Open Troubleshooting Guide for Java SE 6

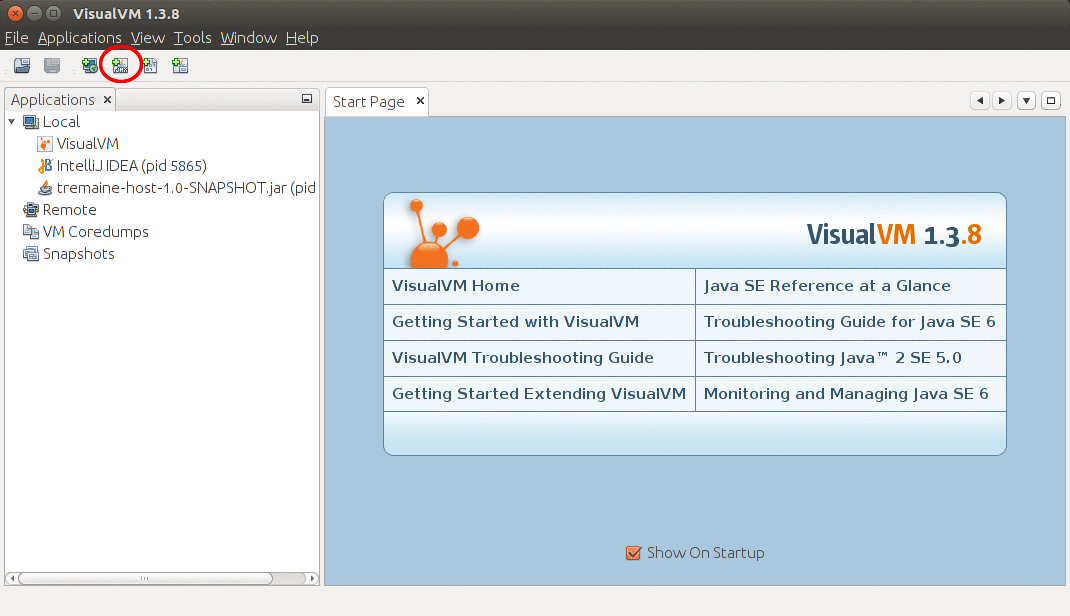coord(850,322)
